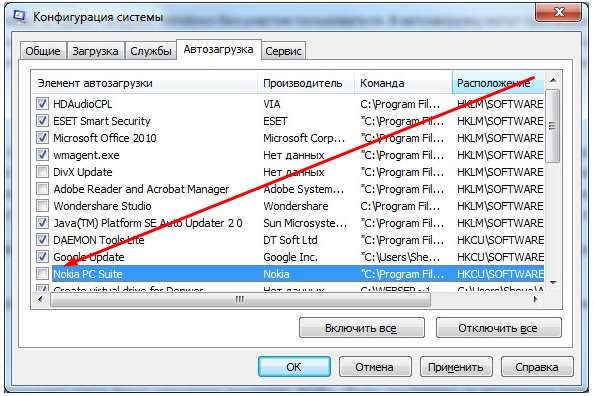Enable the DivX Update checkbox

pos(42,172)
